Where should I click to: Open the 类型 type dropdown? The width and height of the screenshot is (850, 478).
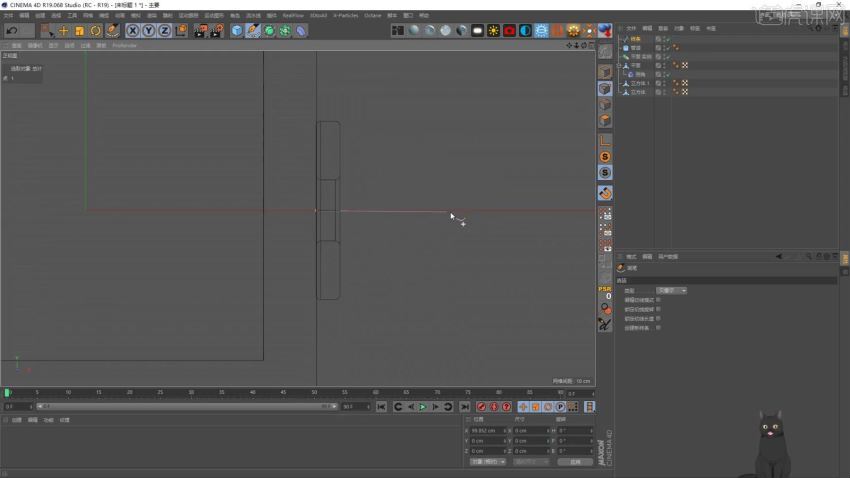(671, 290)
